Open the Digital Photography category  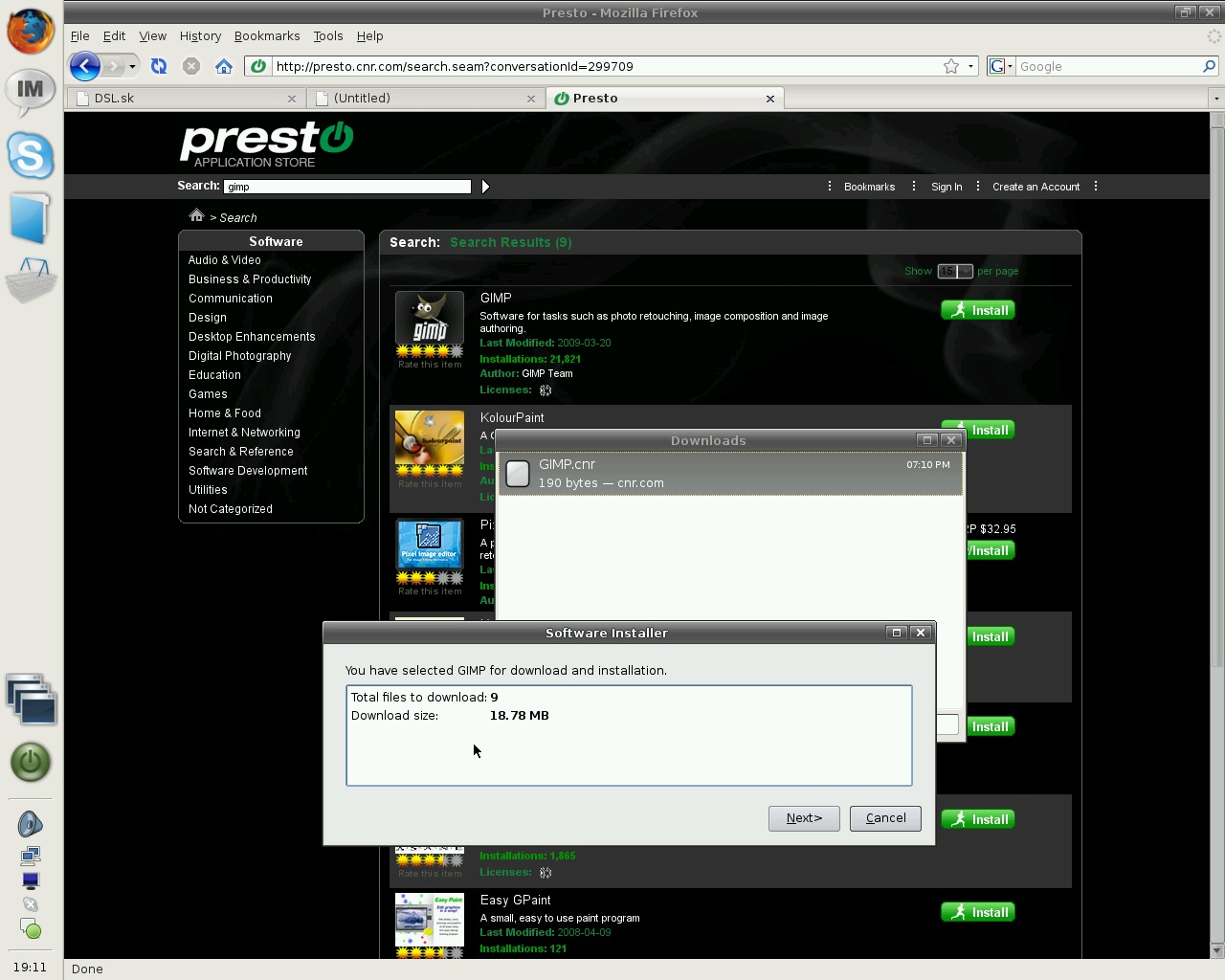pyautogui.click(x=239, y=356)
